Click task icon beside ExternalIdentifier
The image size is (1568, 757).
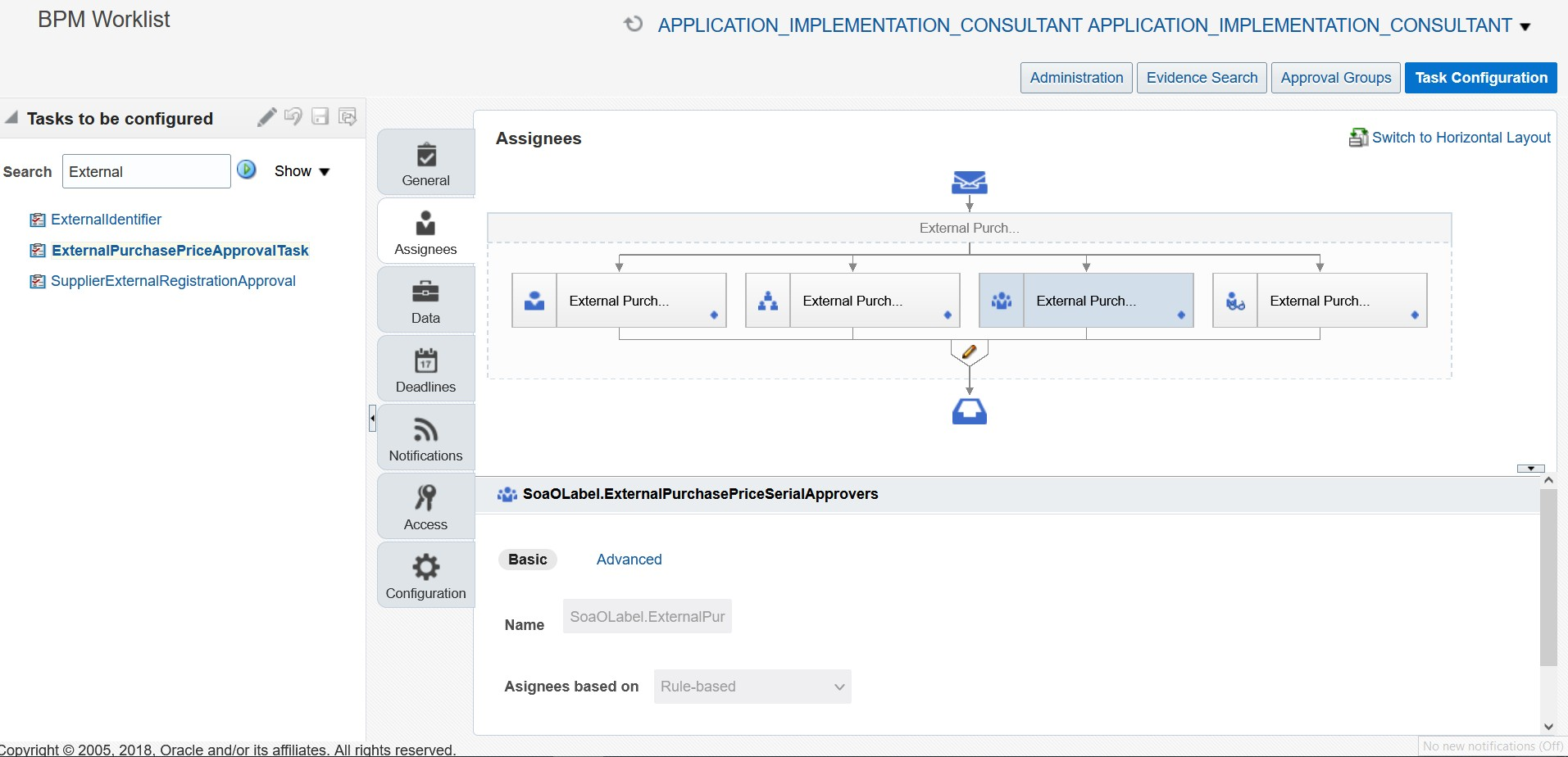[38, 220]
